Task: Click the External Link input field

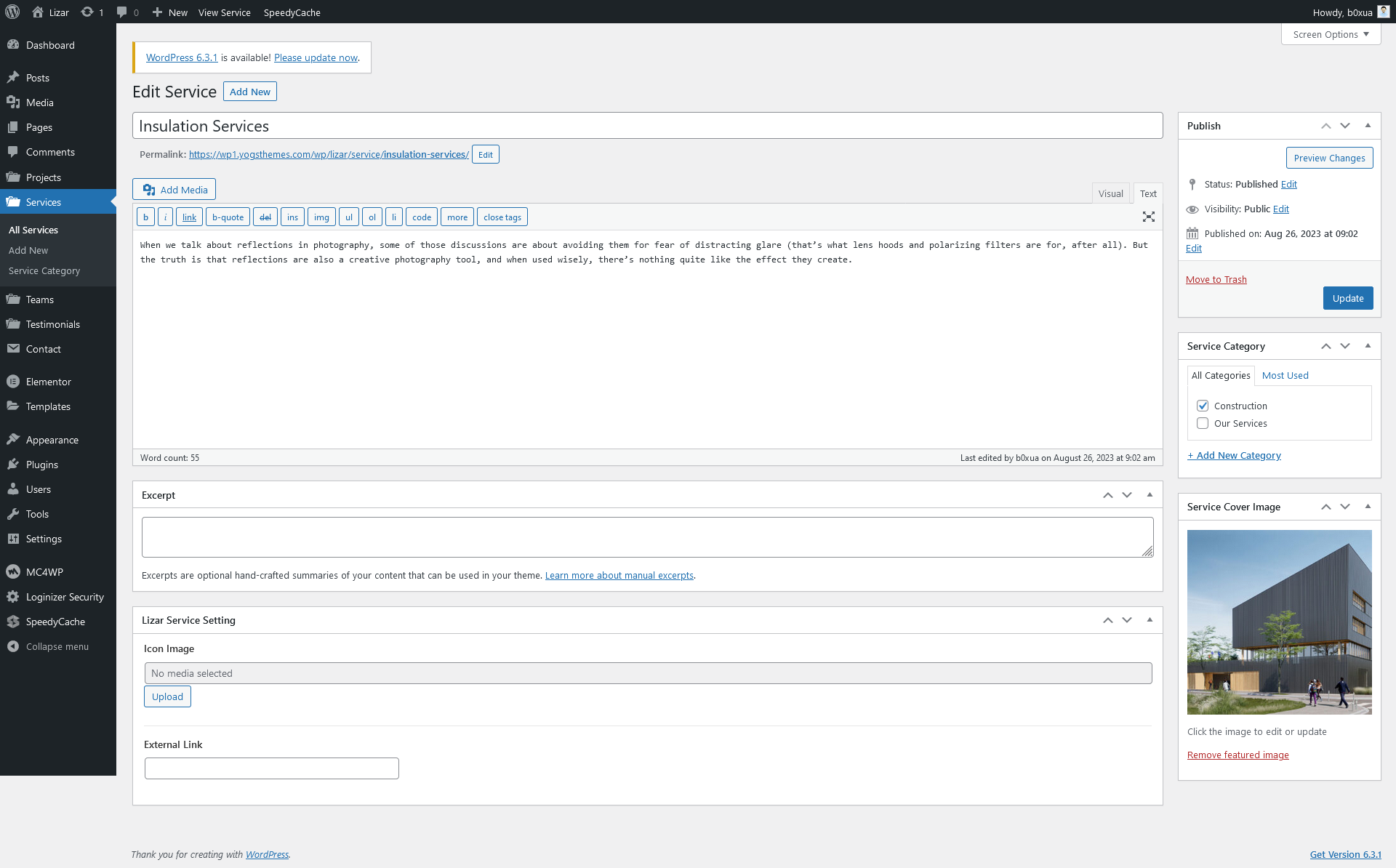Action: [x=271, y=768]
